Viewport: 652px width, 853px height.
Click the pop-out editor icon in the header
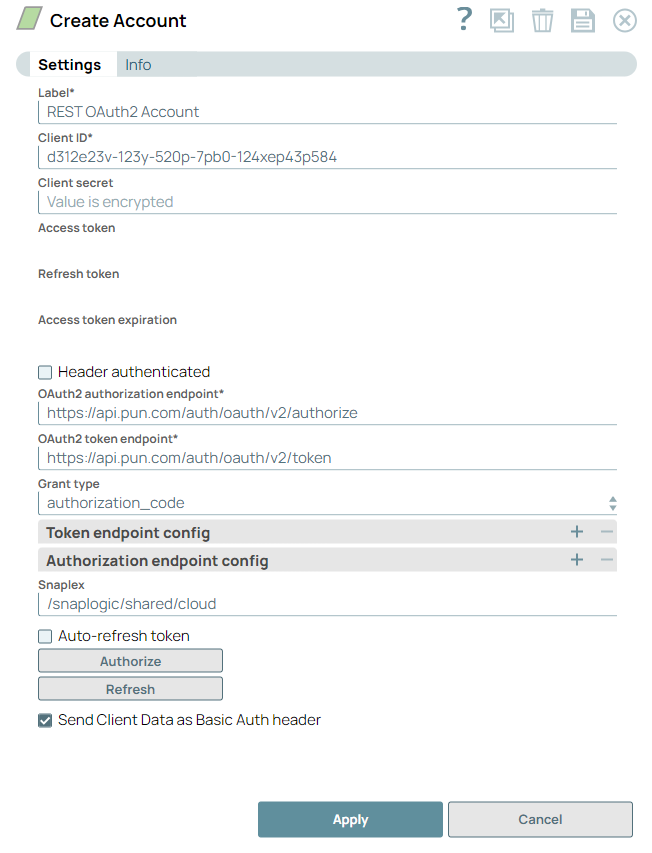pyautogui.click(x=502, y=20)
